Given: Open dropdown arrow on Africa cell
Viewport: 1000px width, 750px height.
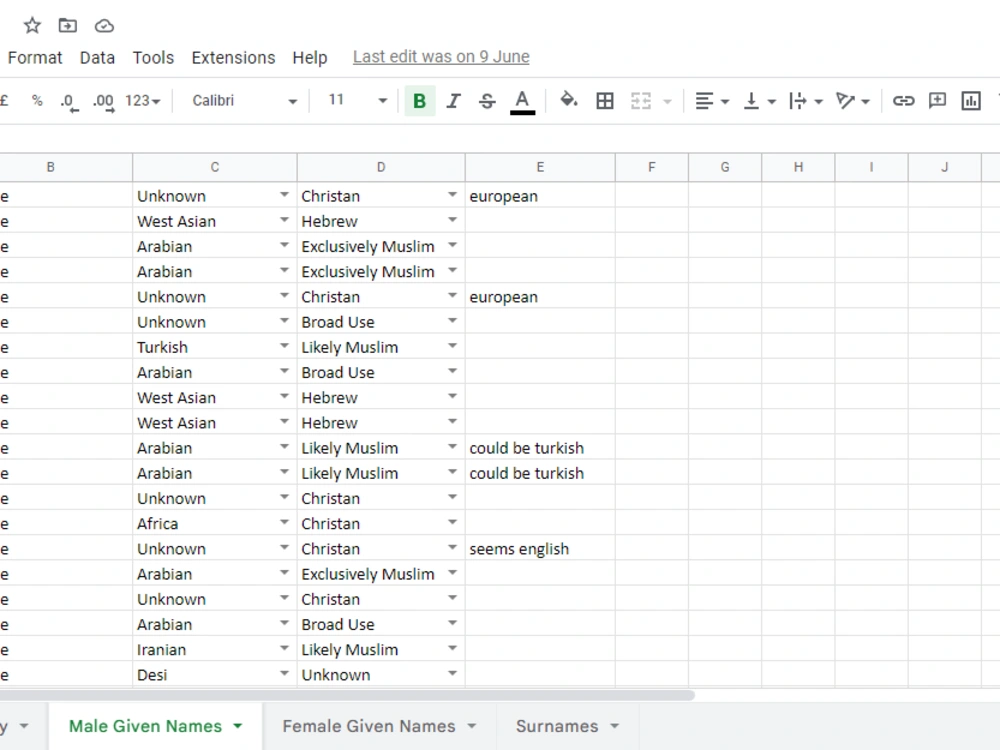Looking at the screenshot, I should 284,522.
